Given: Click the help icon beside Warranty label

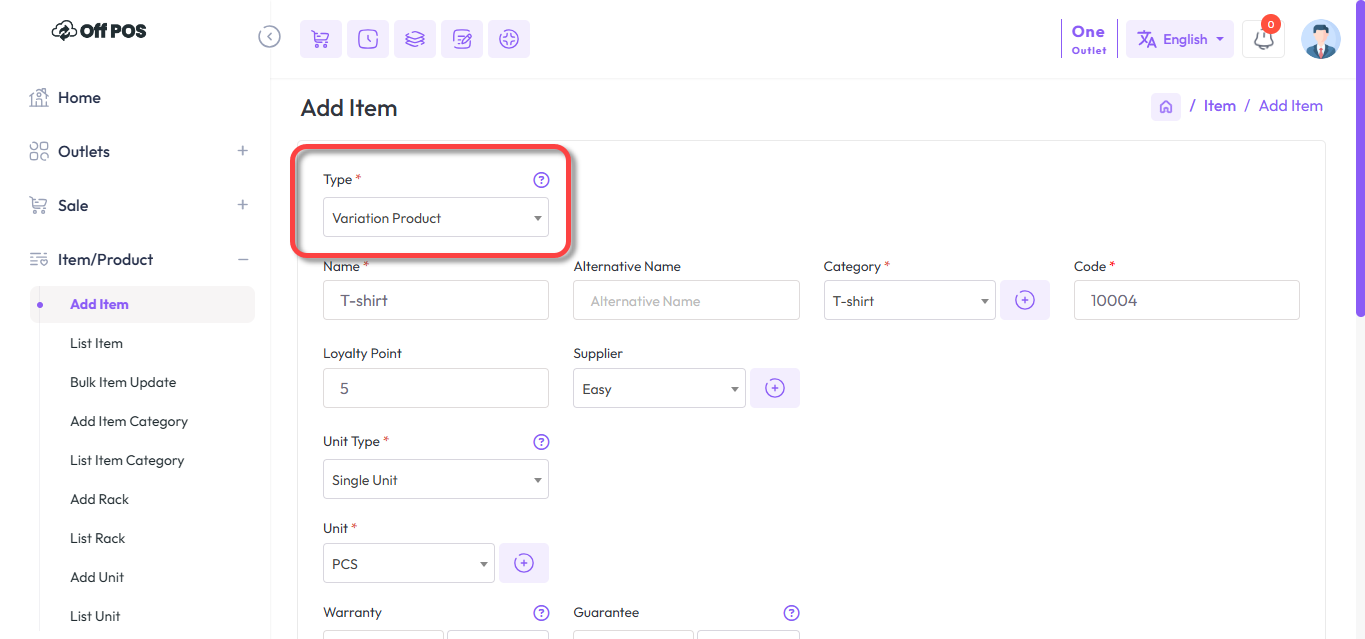Looking at the screenshot, I should pyautogui.click(x=541, y=613).
